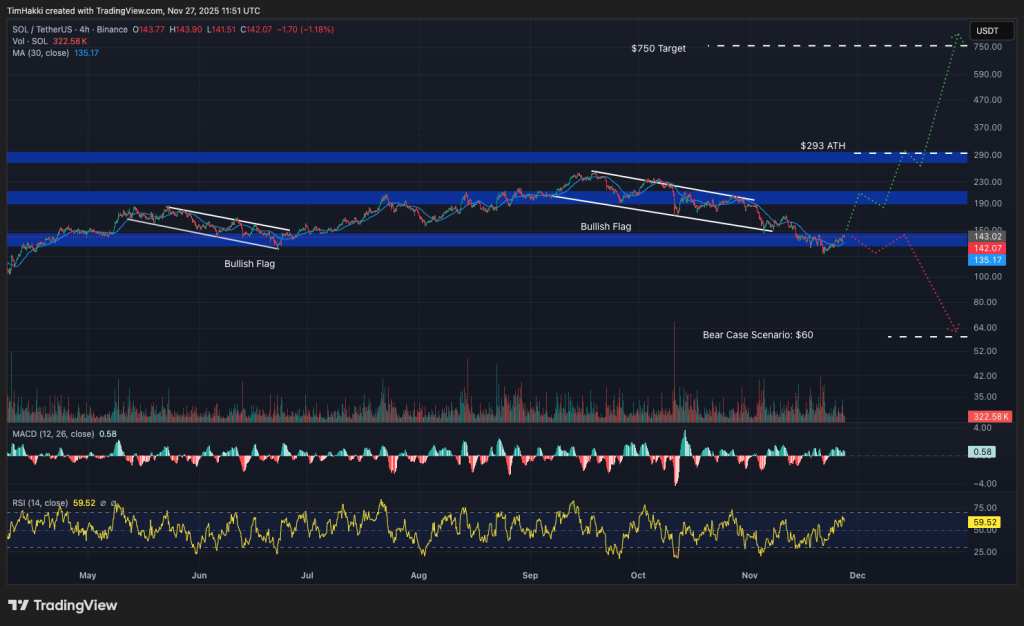Click the MACD (12, 26, close) pane title
The width and height of the screenshot is (1024, 626).
click(x=53, y=433)
